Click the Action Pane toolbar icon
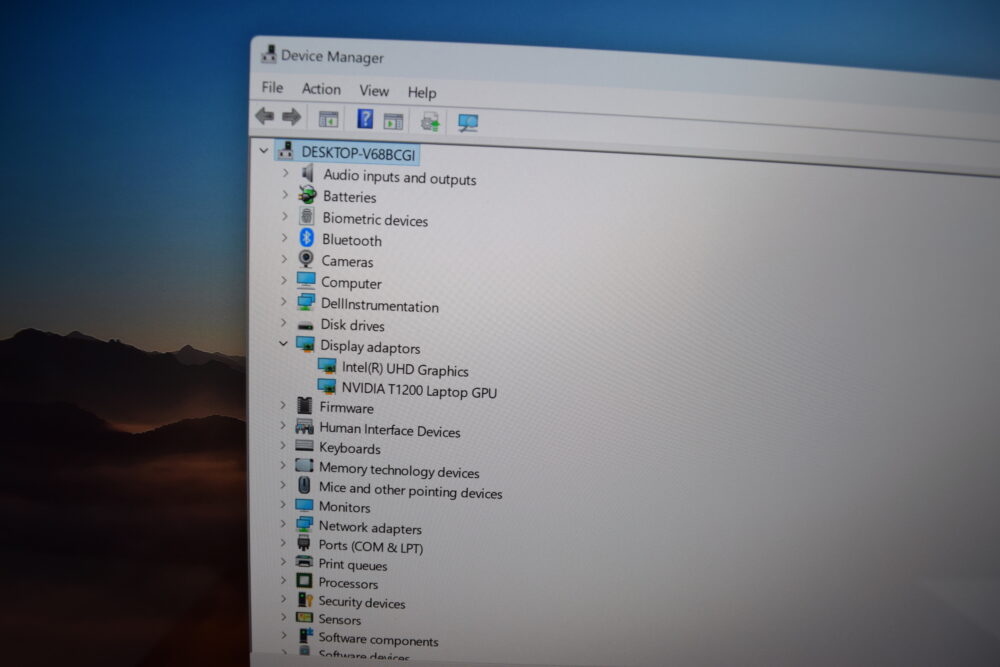 coord(393,121)
